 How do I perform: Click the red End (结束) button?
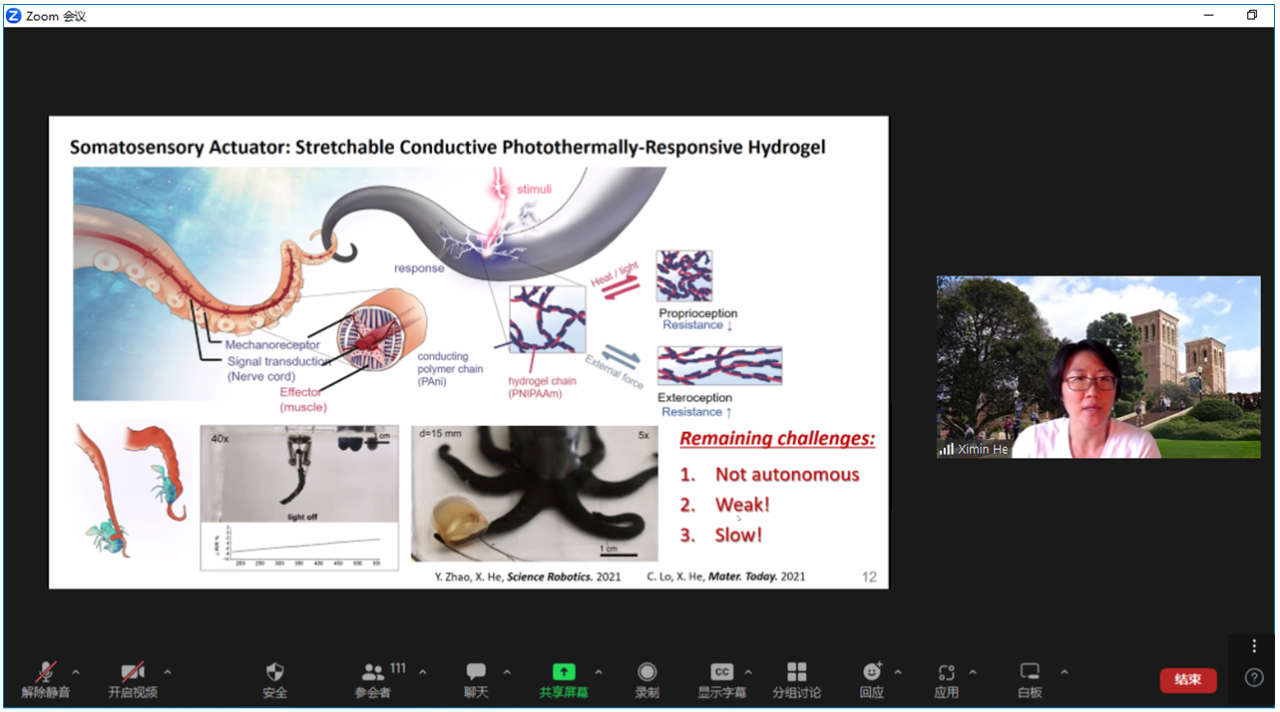[x=1188, y=680]
